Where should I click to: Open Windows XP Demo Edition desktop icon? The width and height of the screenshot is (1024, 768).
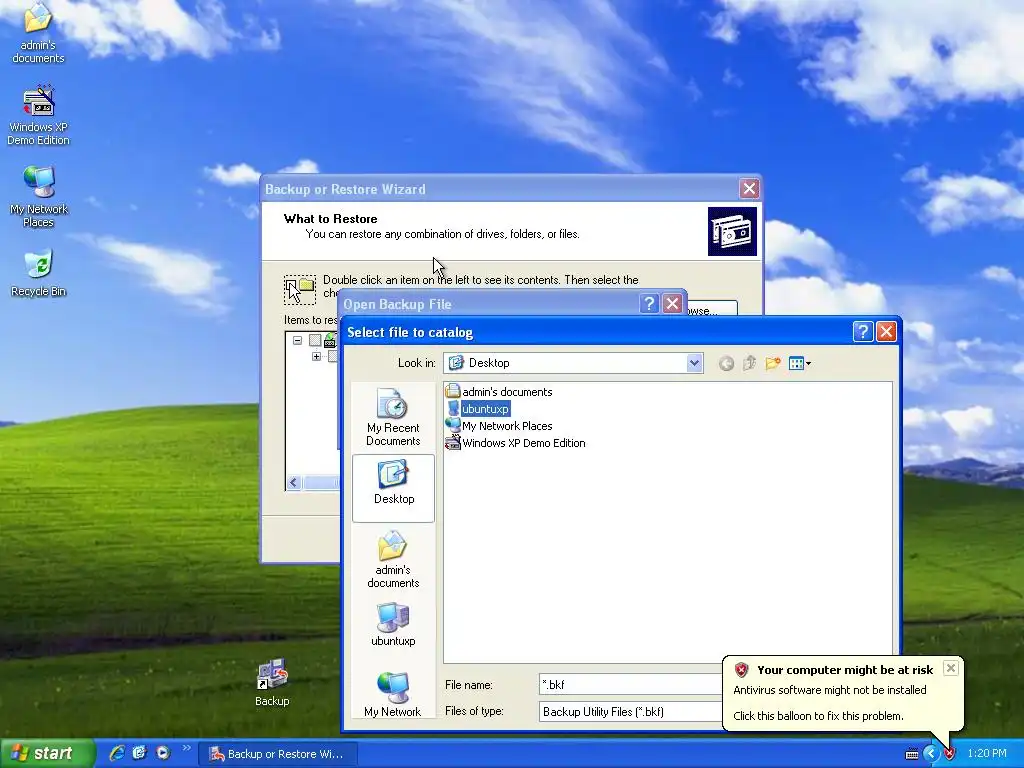(x=38, y=116)
